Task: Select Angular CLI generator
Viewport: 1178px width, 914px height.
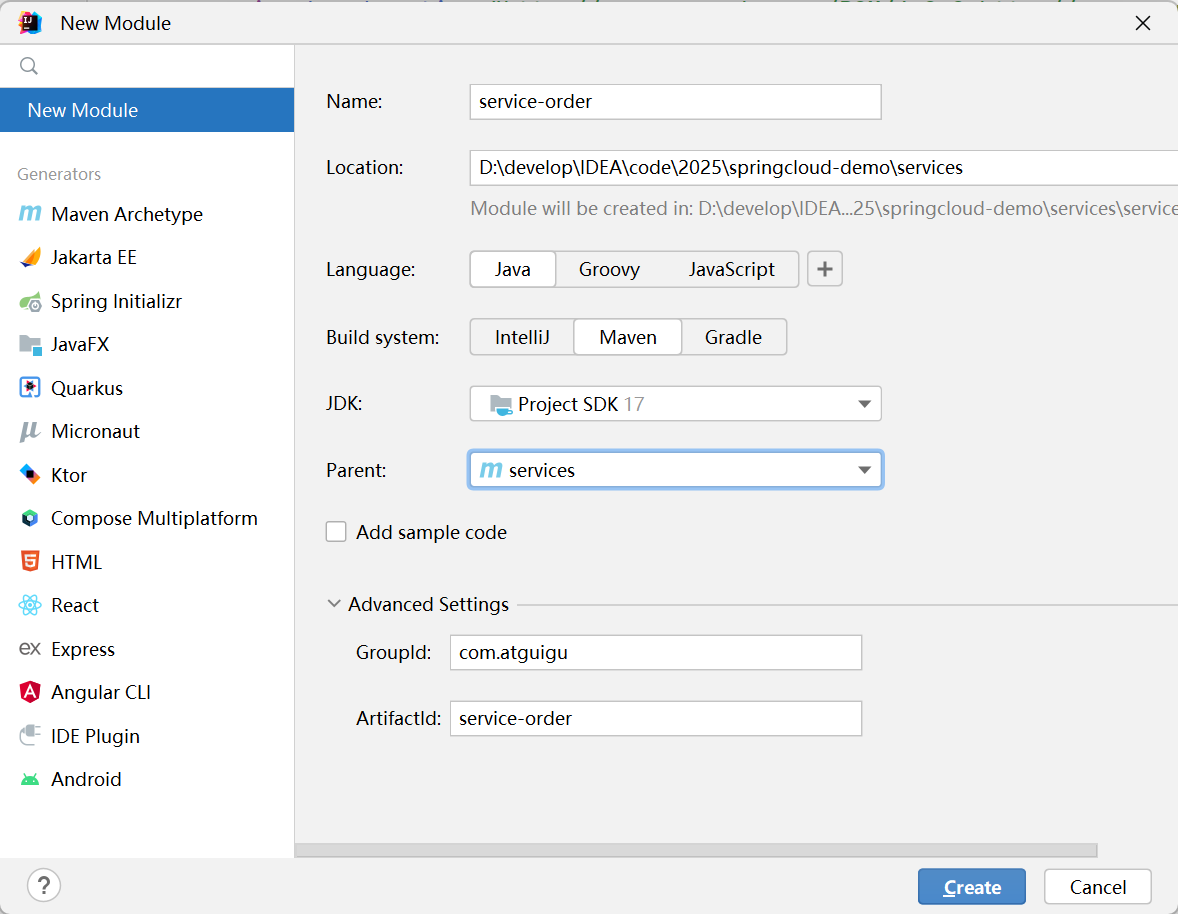Action: coord(147,692)
